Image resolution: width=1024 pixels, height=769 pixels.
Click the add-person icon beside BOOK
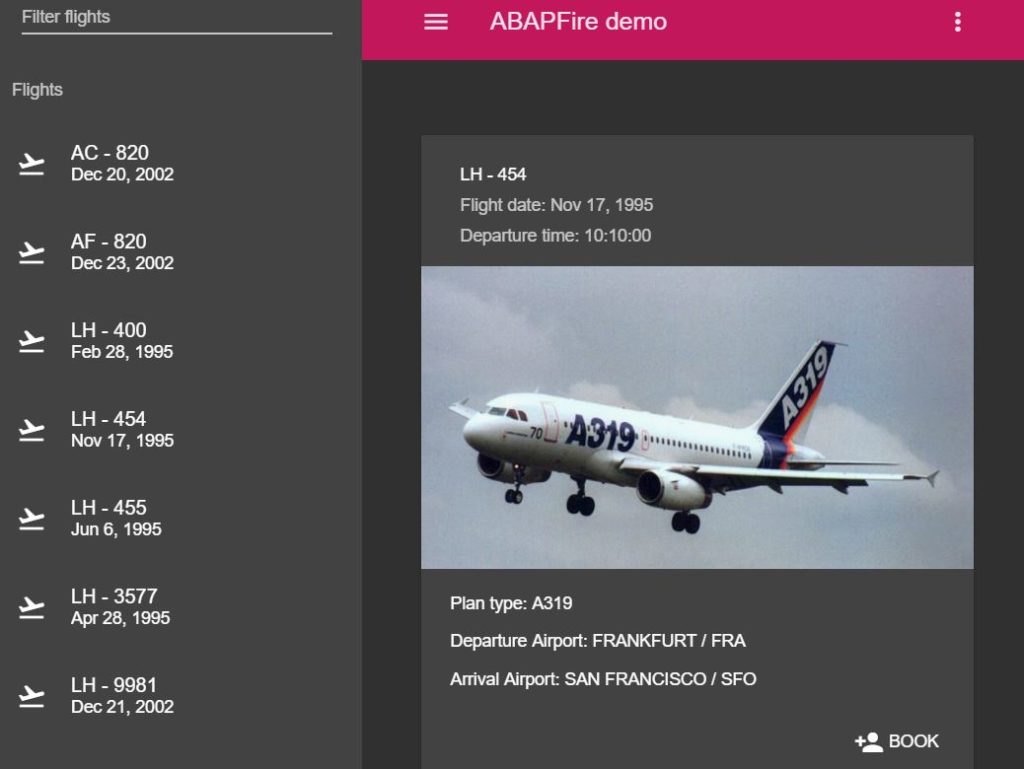[x=869, y=742]
